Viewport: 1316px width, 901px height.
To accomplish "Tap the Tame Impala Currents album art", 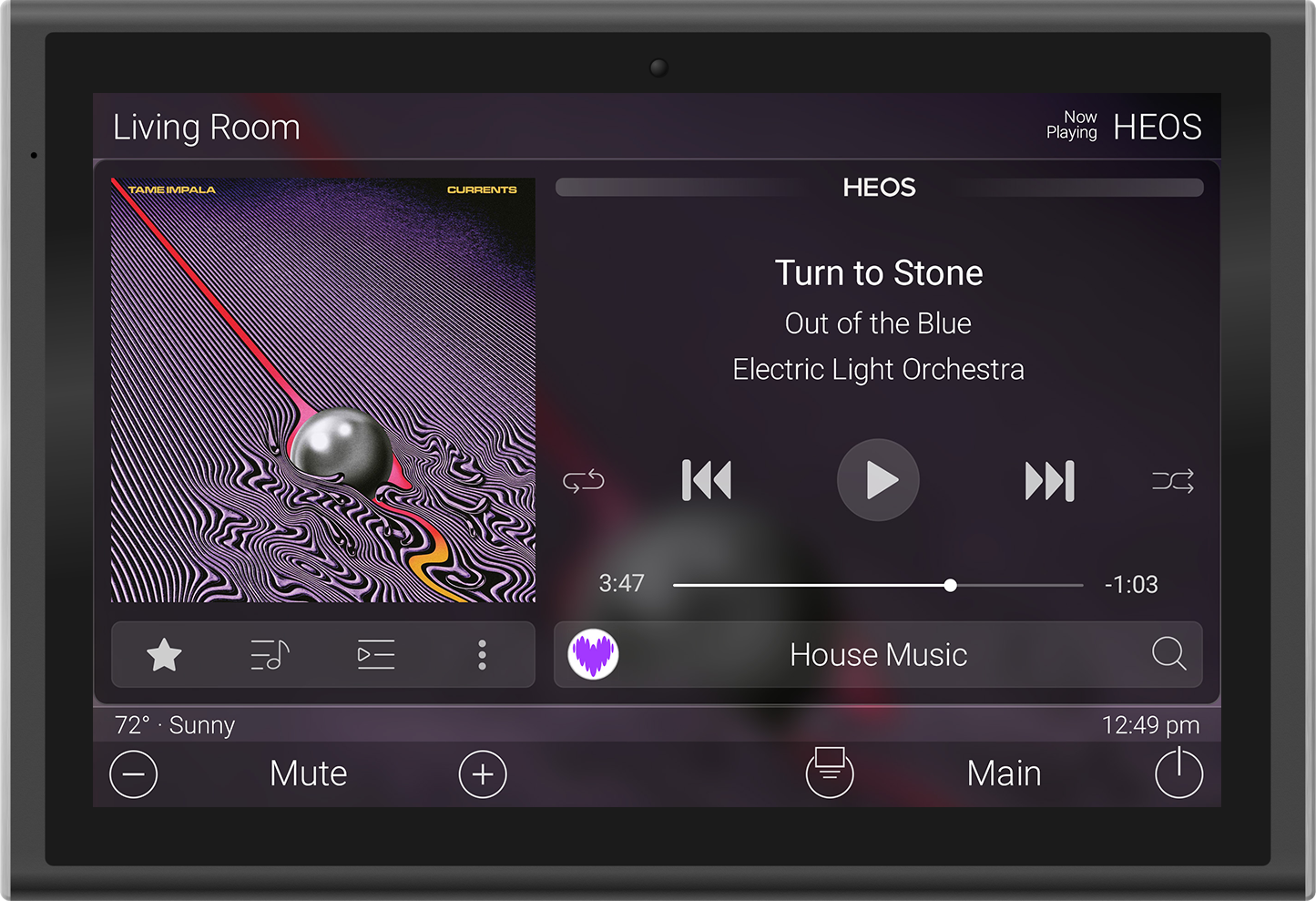I will tap(323, 390).
